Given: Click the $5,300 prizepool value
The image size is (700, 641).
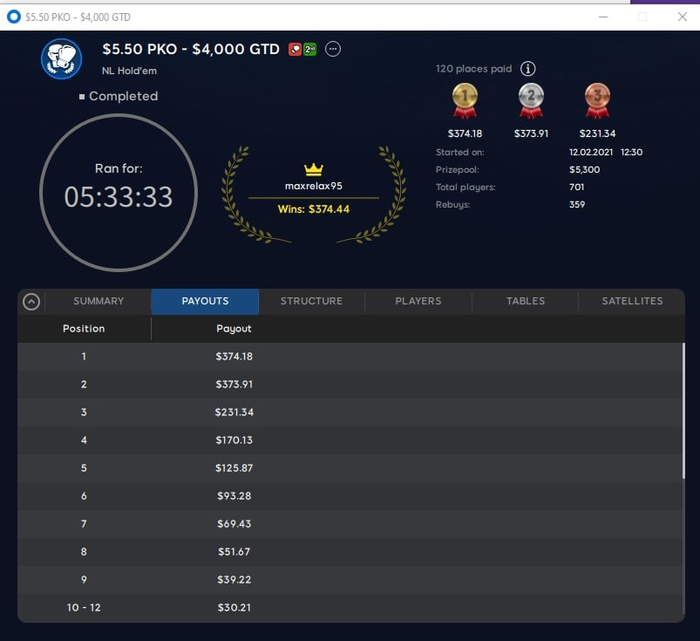Looking at the screenshot, I should 584,170.
